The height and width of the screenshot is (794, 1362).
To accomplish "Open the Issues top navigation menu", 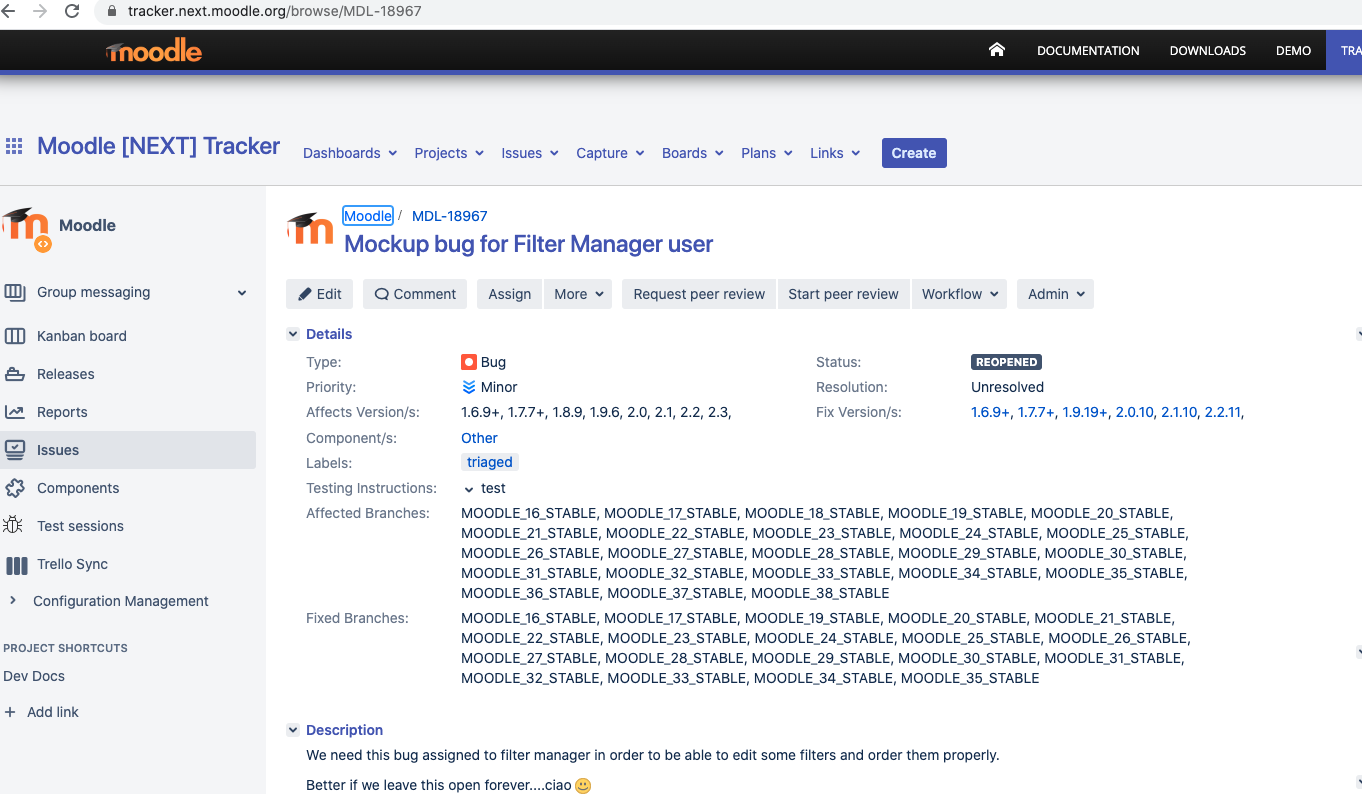I will (530, 153).
